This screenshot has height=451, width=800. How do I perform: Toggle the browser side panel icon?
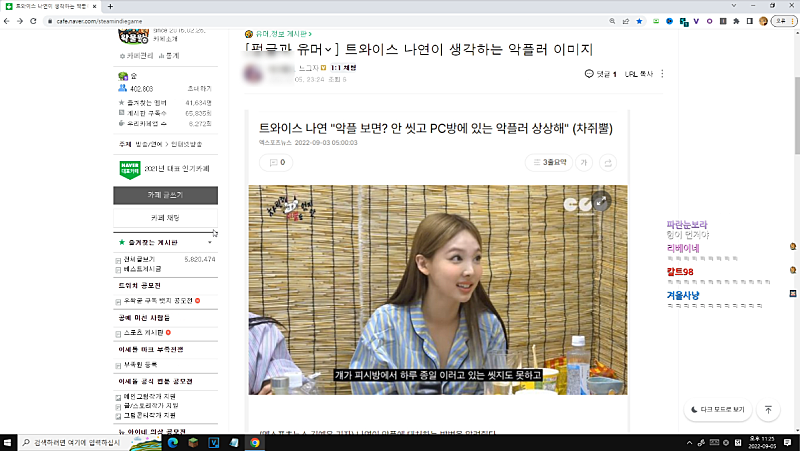pos(749,21)
